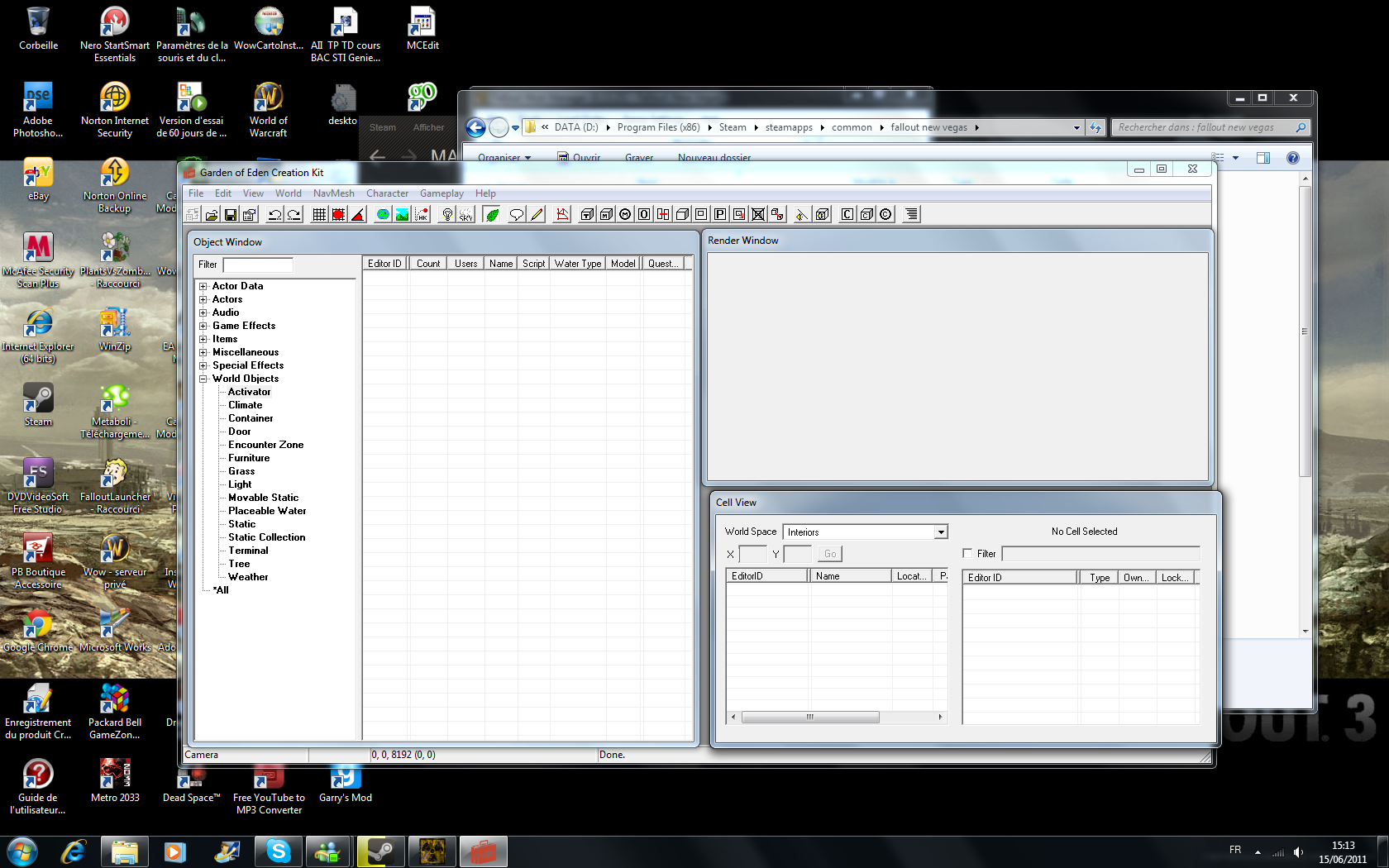Enable the Filter checkbox in Cell View
Viewport: 1389px width, 868px height.
click(x=967, y=554)
